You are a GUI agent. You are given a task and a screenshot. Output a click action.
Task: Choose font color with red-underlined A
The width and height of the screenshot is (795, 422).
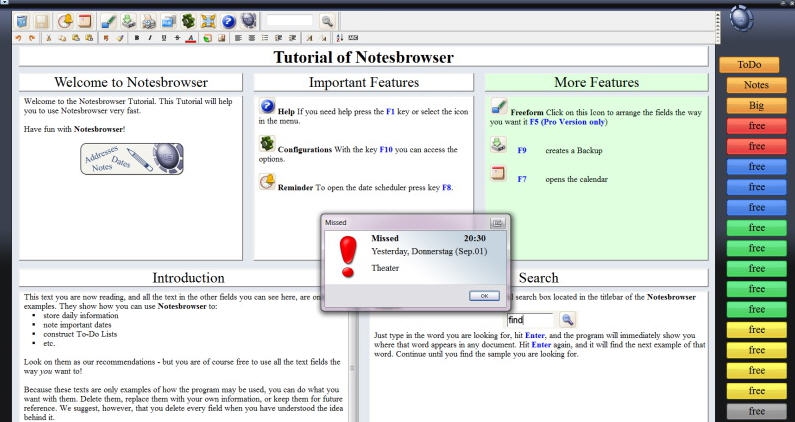pyautogui.click(x=191, y=38)
